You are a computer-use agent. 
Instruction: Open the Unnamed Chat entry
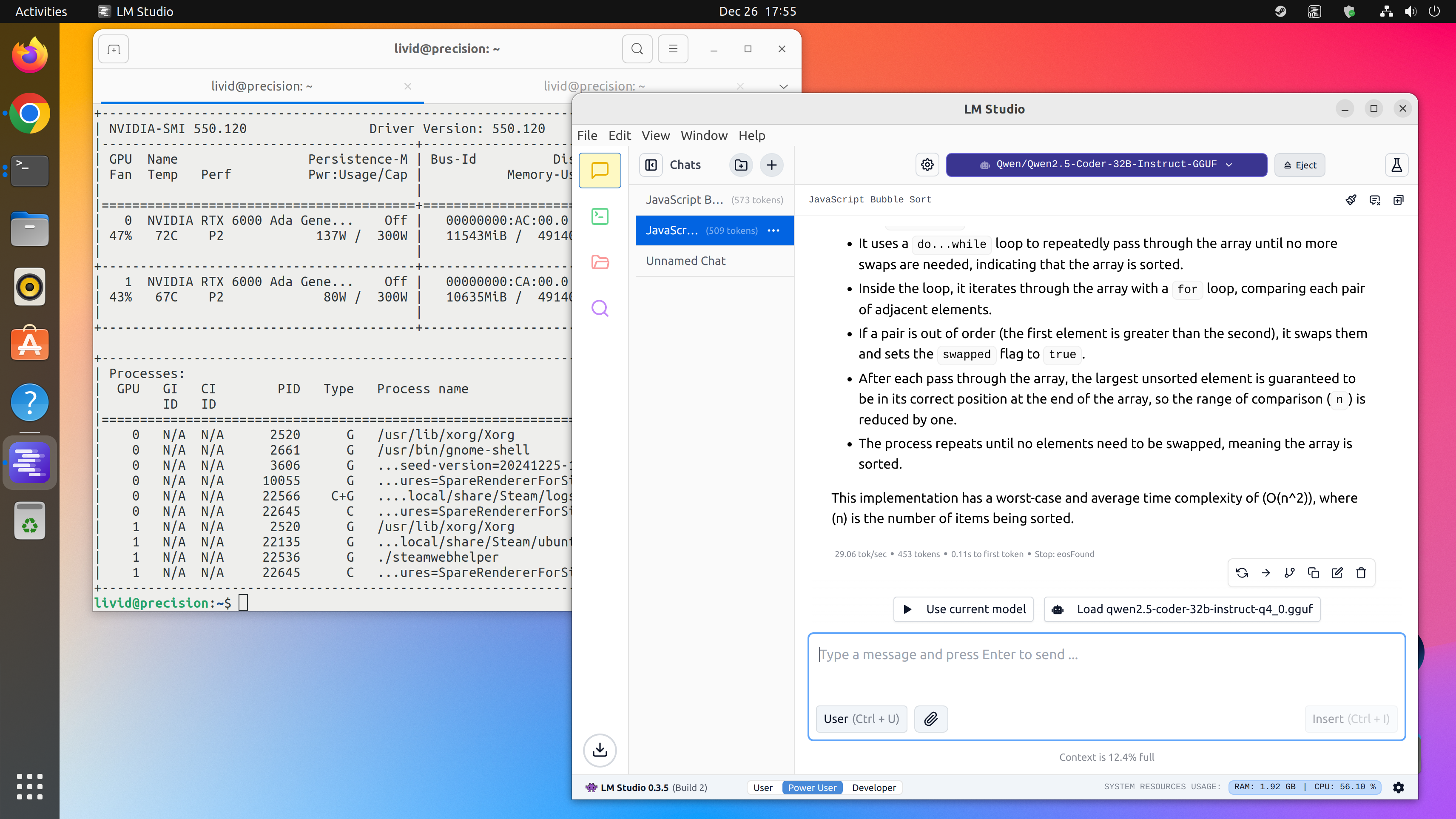[685, 261]
